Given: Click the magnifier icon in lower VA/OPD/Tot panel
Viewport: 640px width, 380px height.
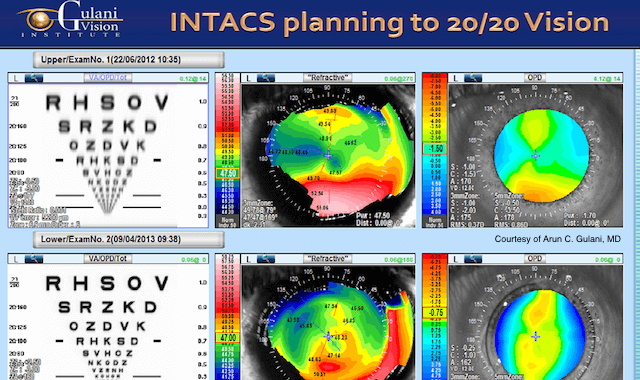Looking at the screenshot, I should point(34,259).
